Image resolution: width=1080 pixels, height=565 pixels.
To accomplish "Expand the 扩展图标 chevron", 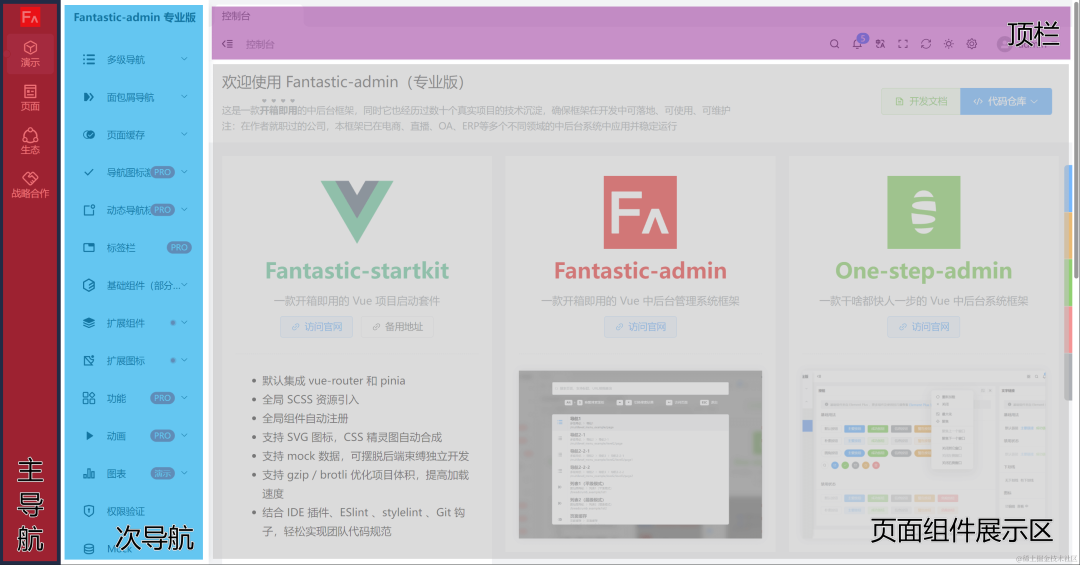I will [184, 360].
